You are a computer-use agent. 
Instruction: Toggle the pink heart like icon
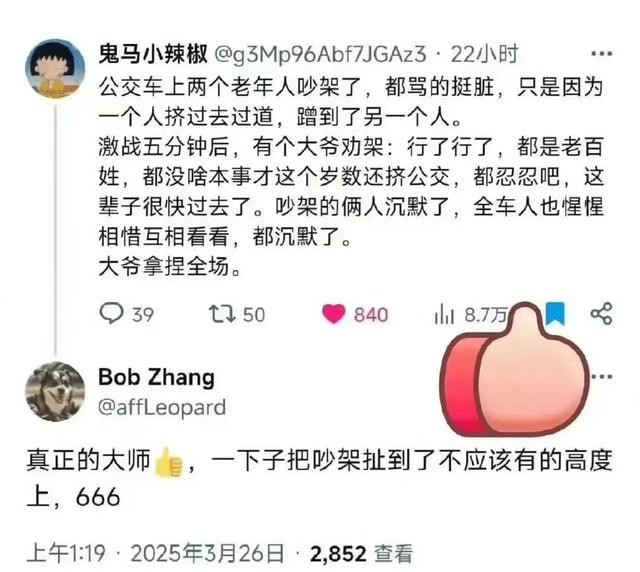(333, 314)
